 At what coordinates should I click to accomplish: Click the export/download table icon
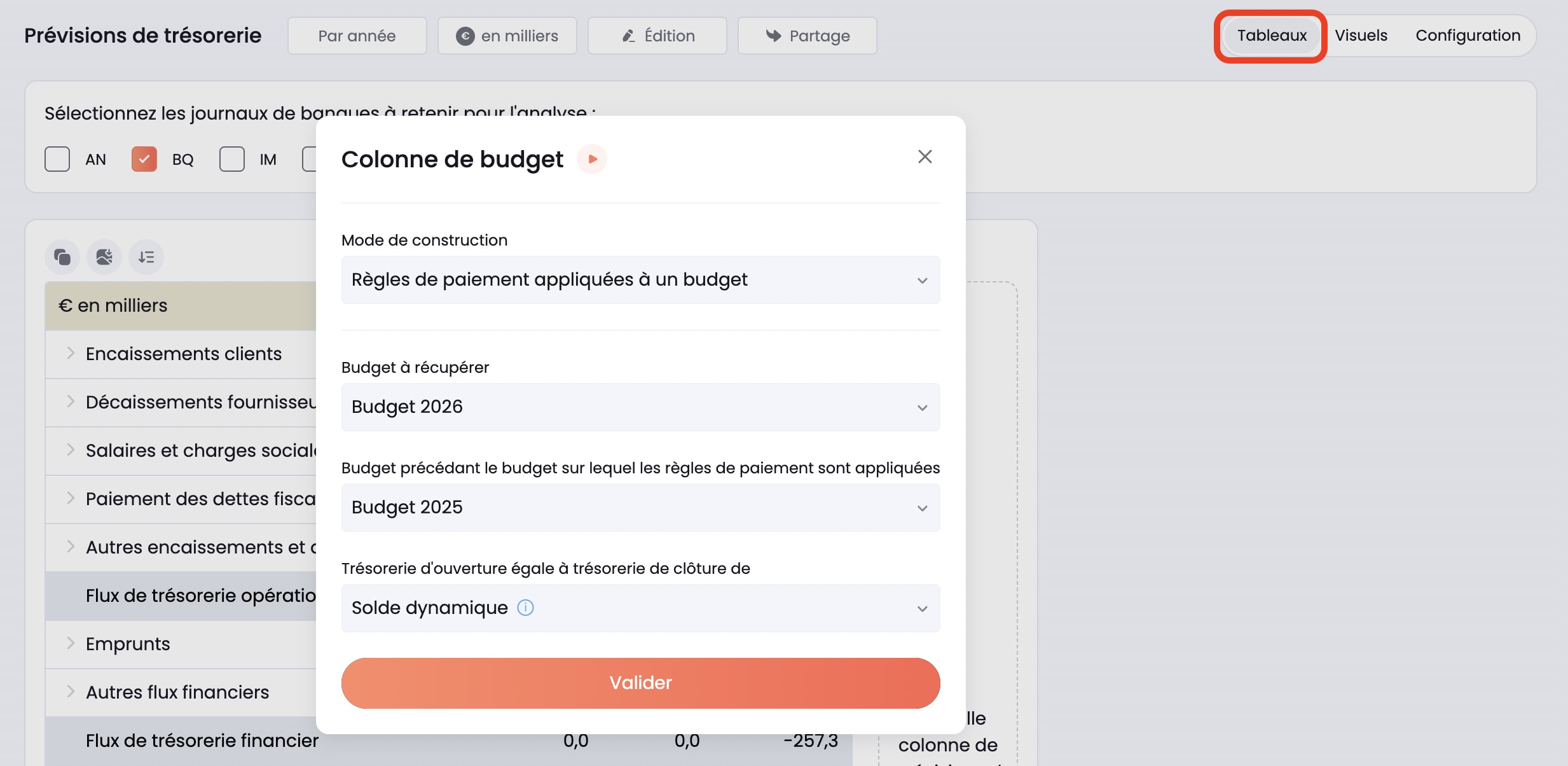click(104, 257)
